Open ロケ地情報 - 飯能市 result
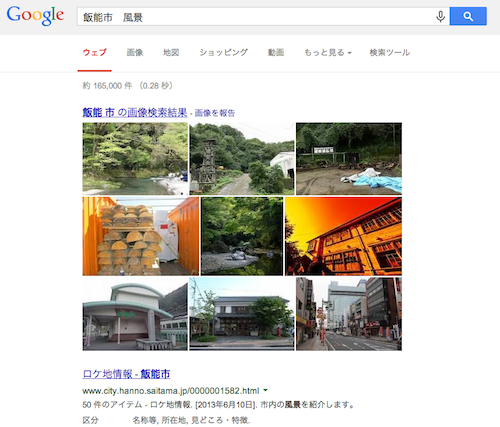Screen dimensions: 500x427 click(126, 374)
